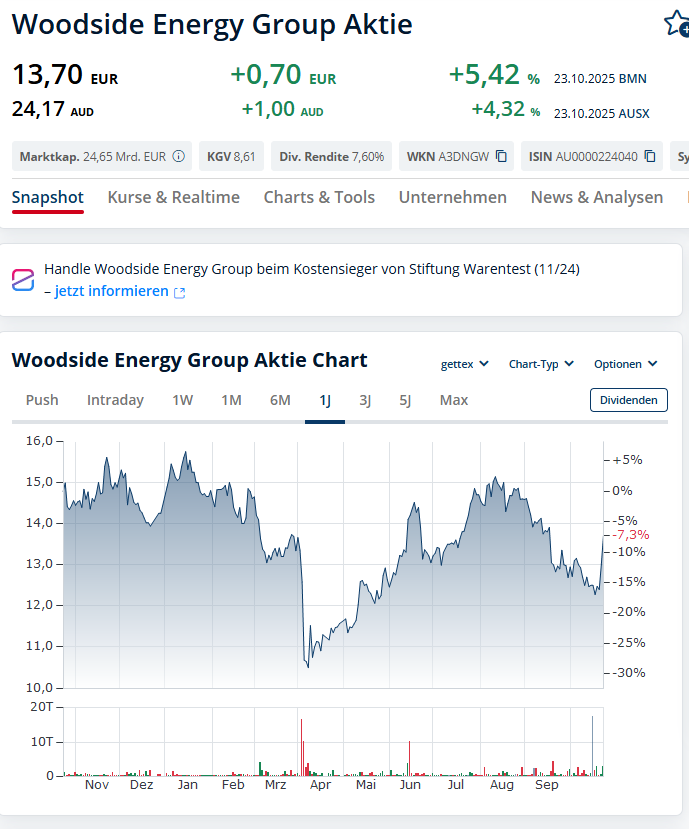Open the gettex exchange dropdown
The height and width of the screenshot is (829, 689).
click(x=465, y=364)
